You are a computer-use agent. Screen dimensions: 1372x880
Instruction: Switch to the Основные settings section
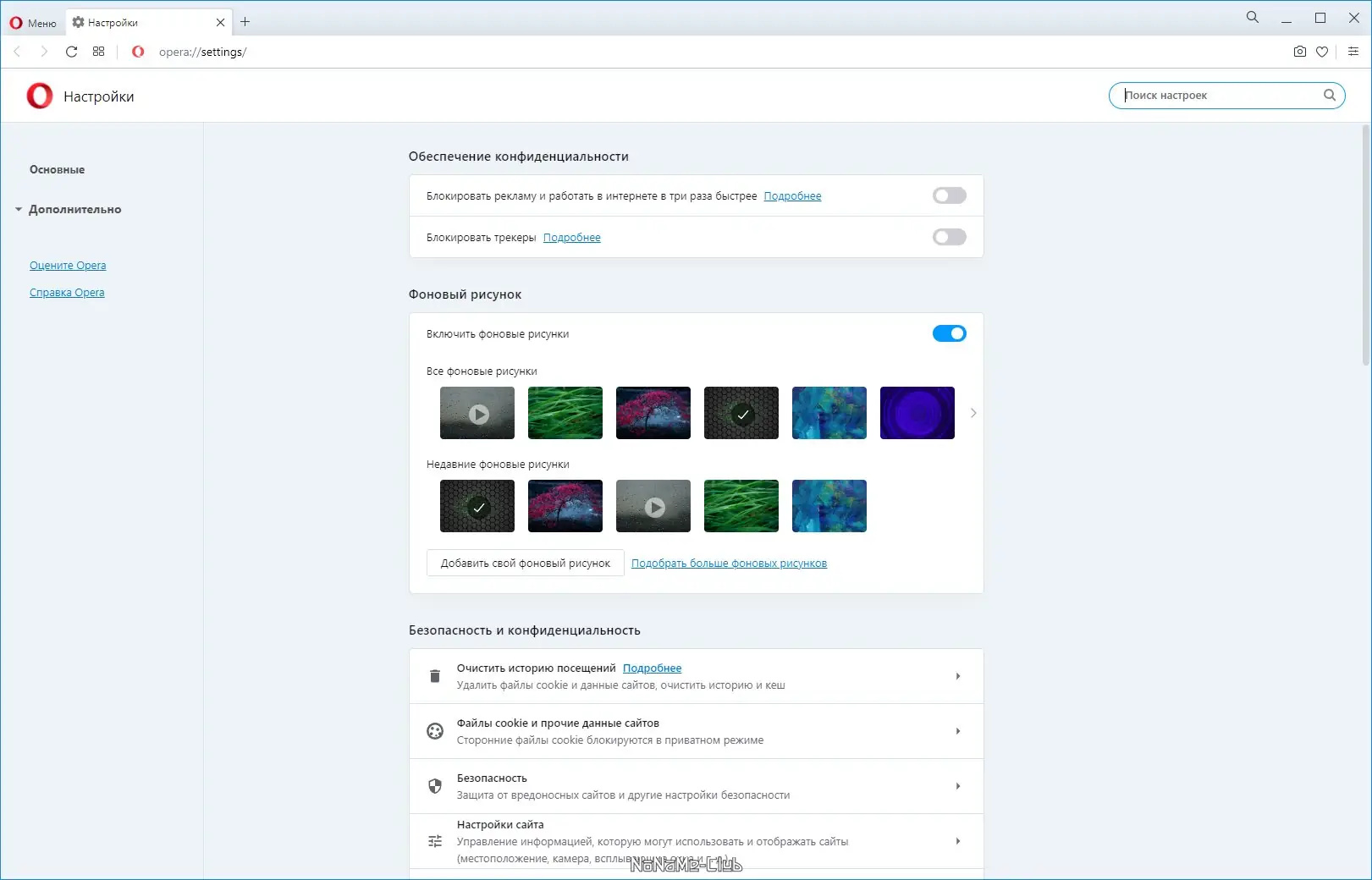(x=56, y=168)
